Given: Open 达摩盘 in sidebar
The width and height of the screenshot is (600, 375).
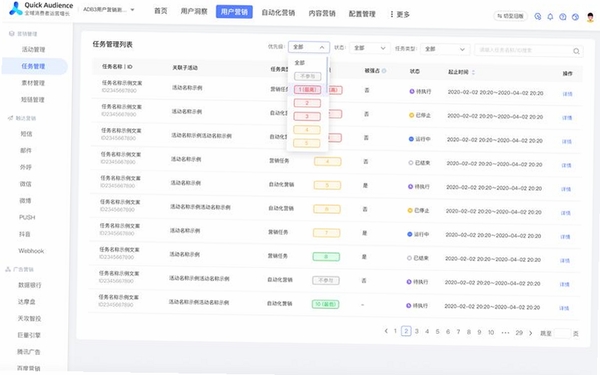Looking at the screenshot, I should coord(26,302).
